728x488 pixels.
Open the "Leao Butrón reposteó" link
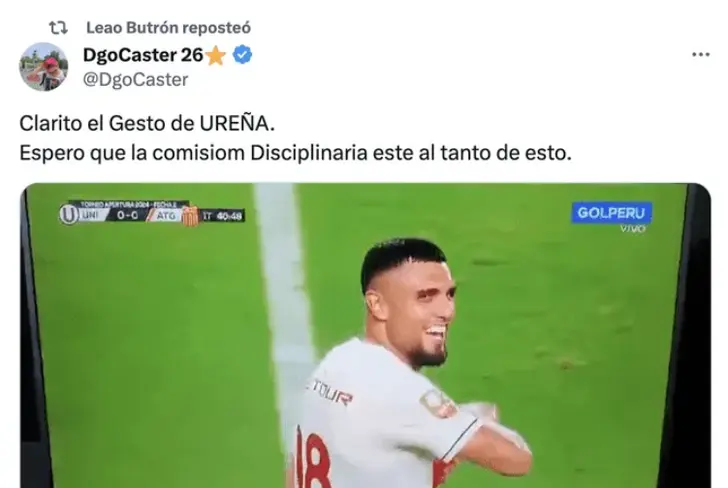click(x=168, y=28)
